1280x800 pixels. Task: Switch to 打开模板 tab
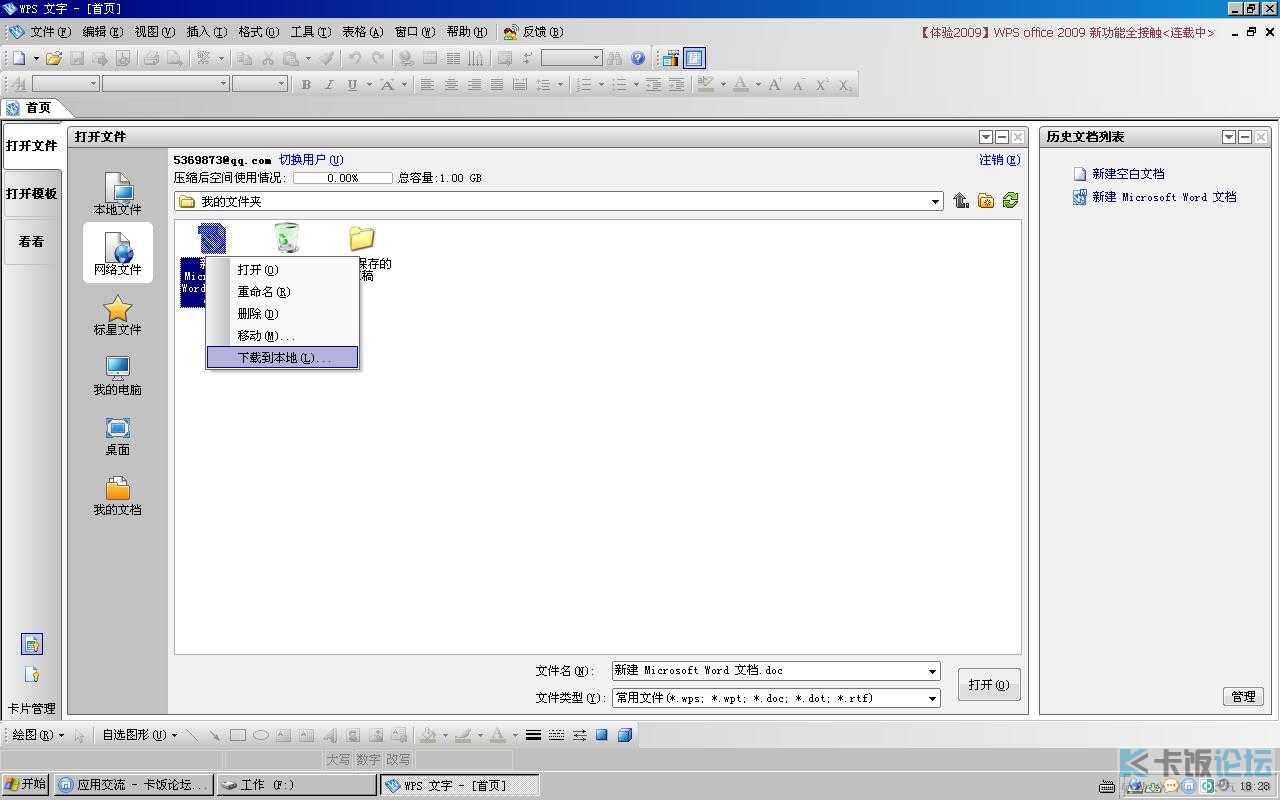pyautogui.click(x=32, y=194)
